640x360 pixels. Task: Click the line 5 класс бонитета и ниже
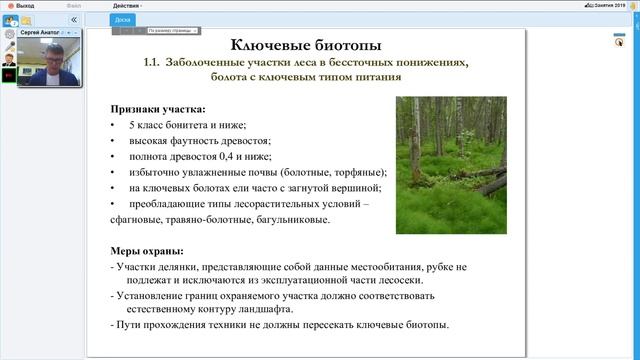(188, 125)
